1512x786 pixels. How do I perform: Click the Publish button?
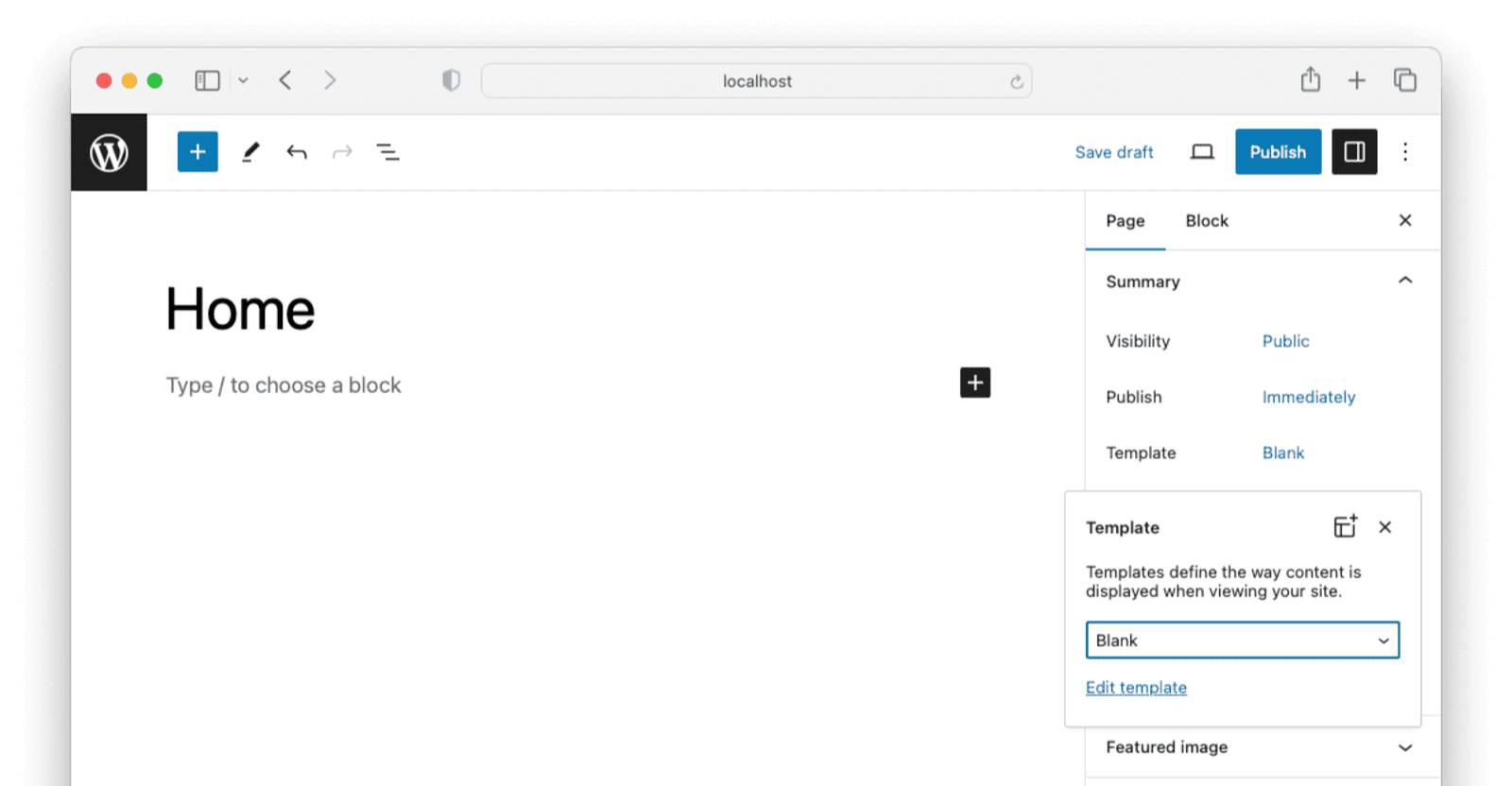tap(1278, 152)
